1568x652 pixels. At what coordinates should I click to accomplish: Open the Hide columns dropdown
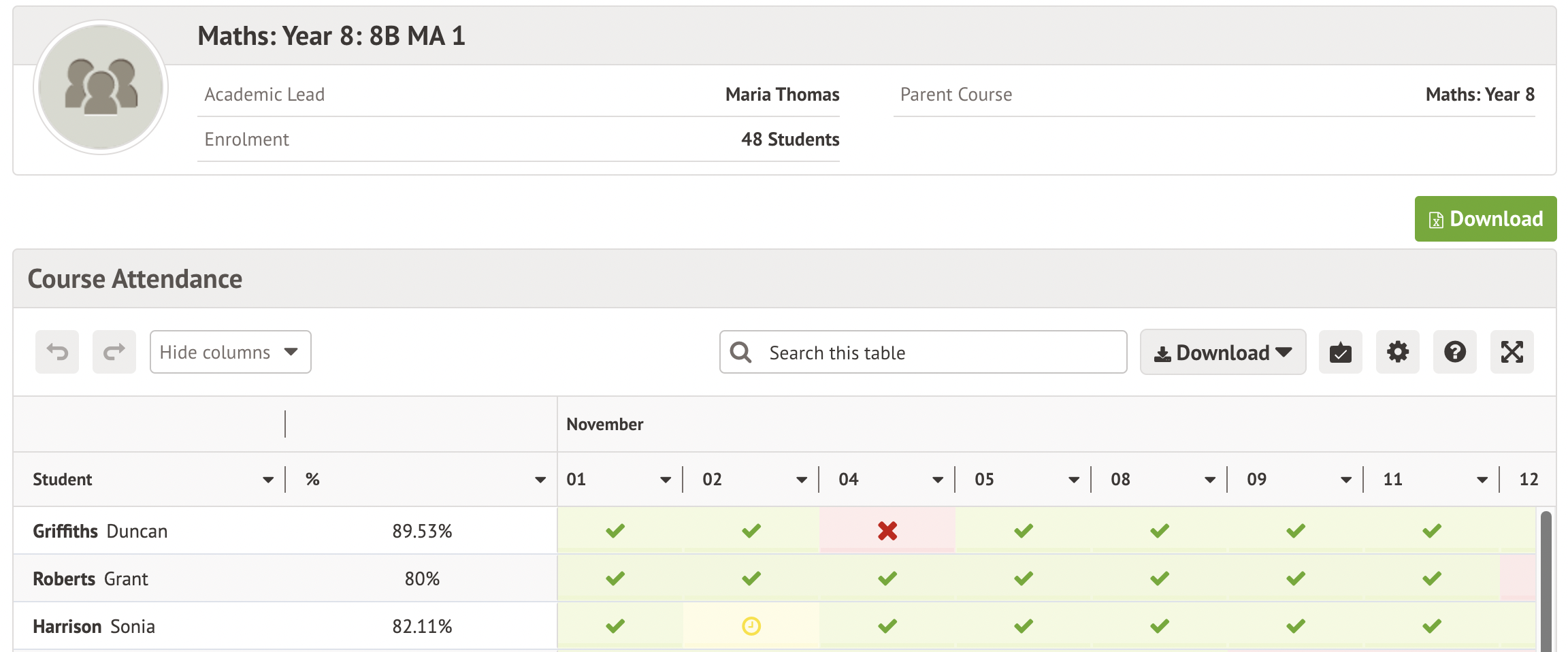pos(230,352)
